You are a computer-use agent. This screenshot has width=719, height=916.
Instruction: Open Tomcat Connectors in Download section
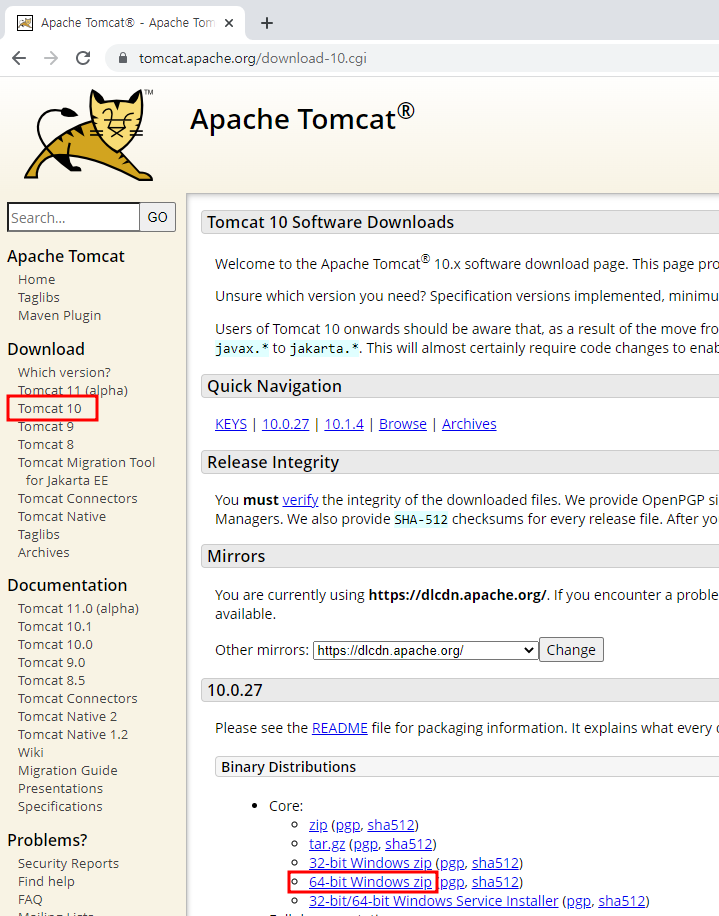pos(78,498)
